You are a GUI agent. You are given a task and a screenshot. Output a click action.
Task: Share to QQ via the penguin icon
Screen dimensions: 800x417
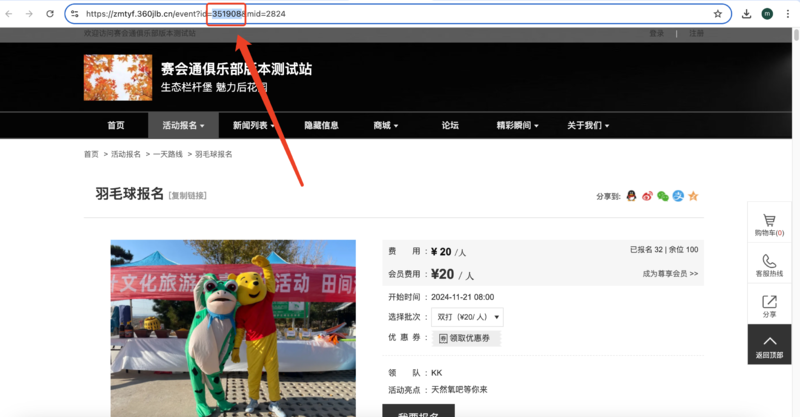coord(631,196)
